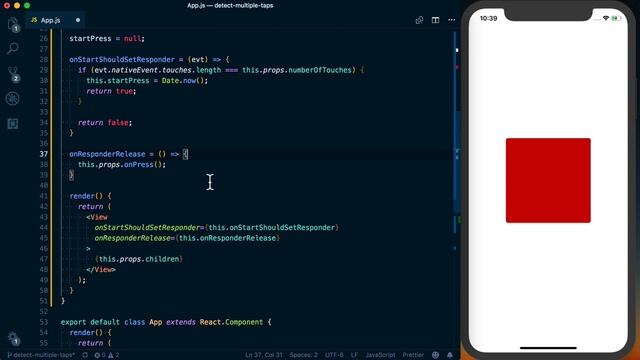The image size is (640, 360).
Task: Click the feedback smiley in status bar
Action: point(436,355)
